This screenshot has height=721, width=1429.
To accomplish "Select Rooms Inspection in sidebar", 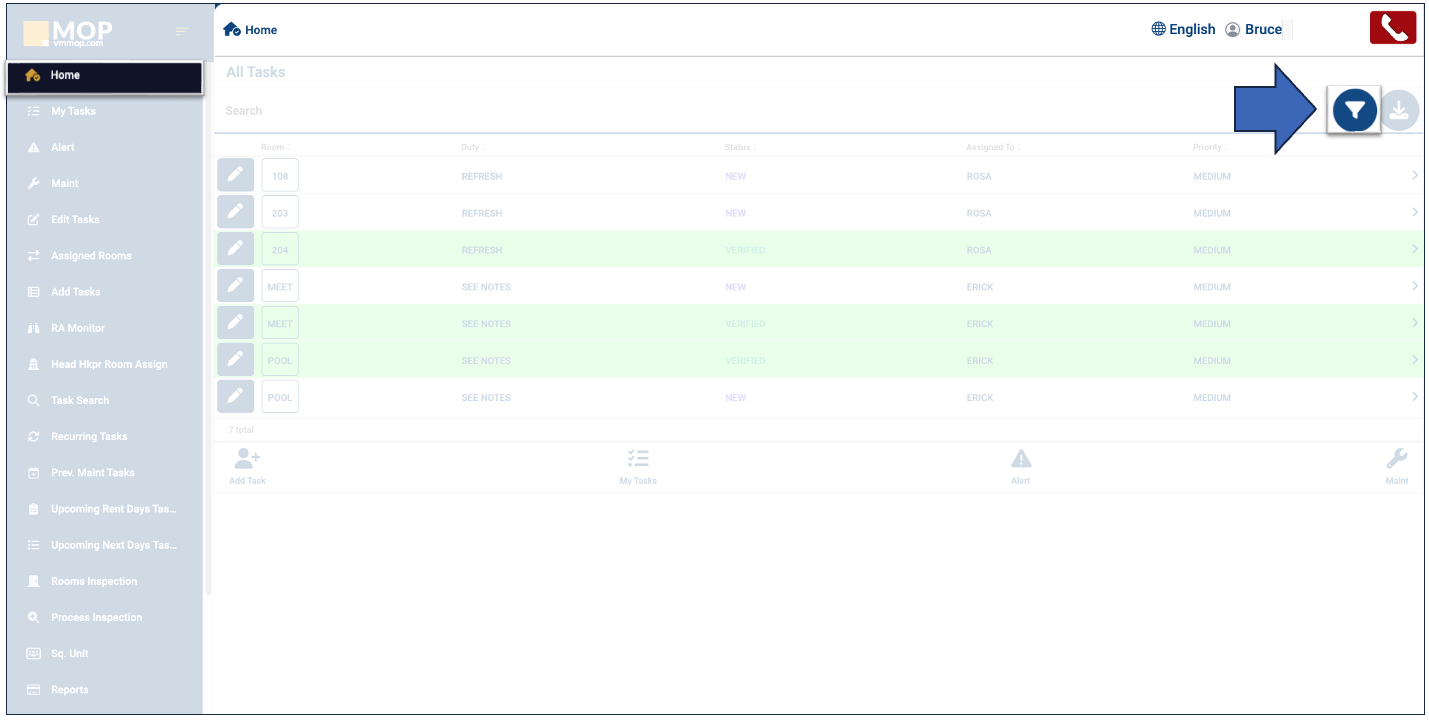I will [94, 581].
